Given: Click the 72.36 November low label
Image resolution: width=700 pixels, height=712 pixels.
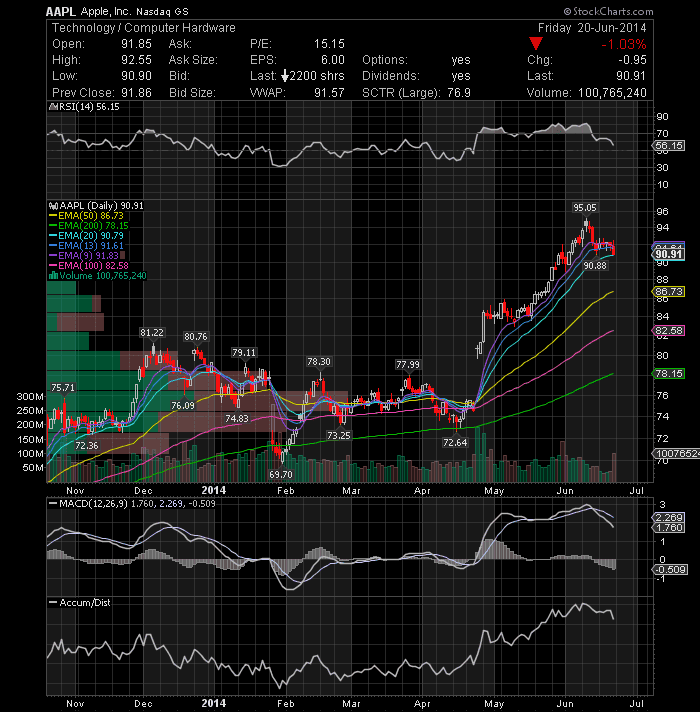Looking at the screenshot, I should coord(86,445).
